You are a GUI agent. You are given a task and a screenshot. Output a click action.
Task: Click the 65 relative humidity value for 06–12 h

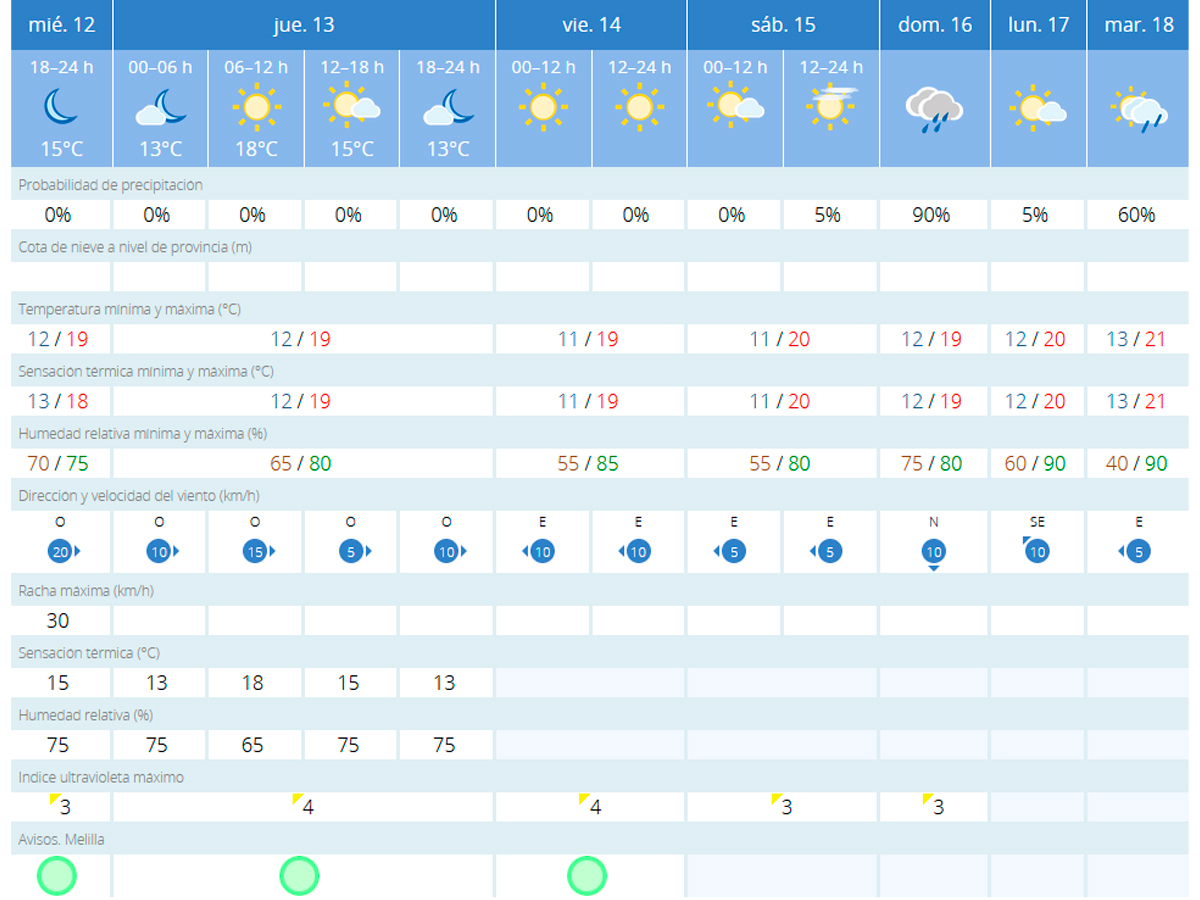253,745
